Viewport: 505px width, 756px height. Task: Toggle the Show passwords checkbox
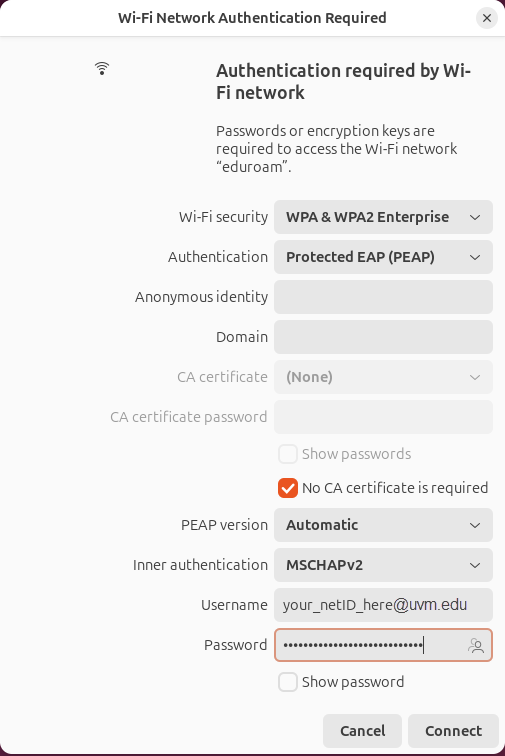[x=288, y=454]
